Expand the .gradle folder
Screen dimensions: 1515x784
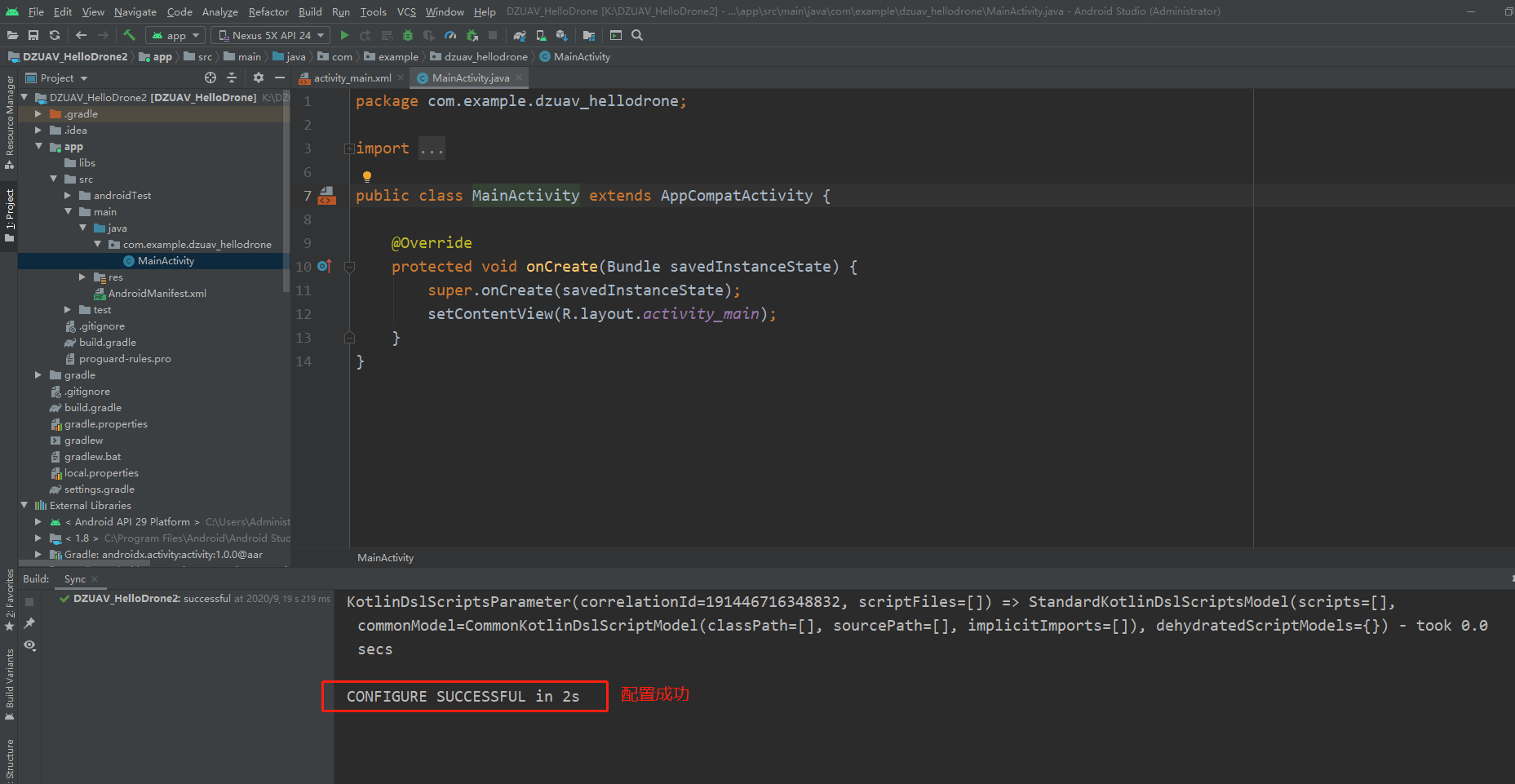pyautogui.click(x=38, y=114)
